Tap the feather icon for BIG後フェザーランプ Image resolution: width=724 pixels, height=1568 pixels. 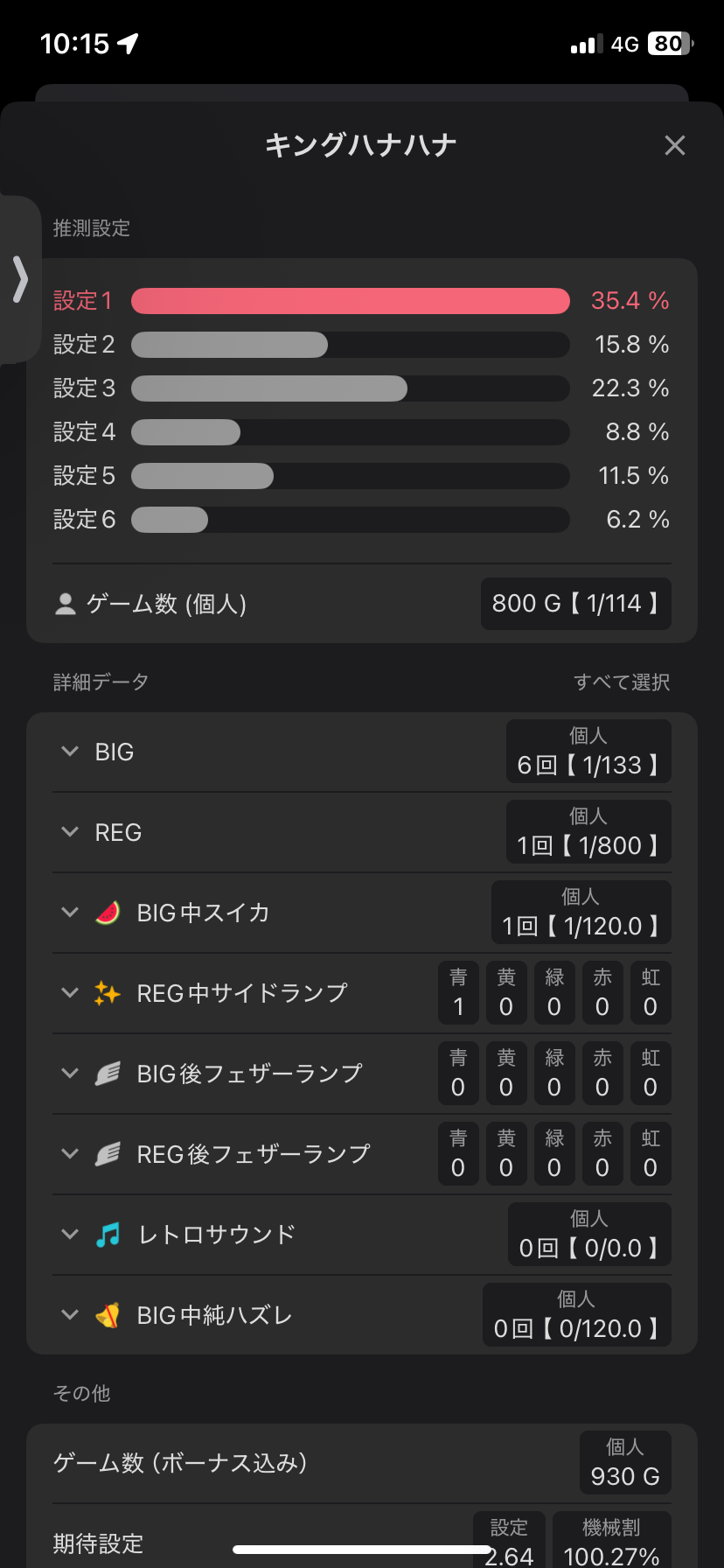pyautogui.click(x=108, y=1074)
